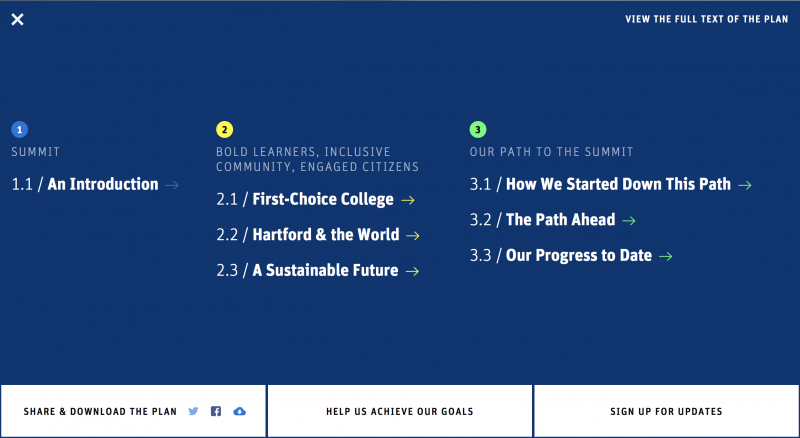Click Share & Download the Plan label
Screen dimensions: 800x438
[x=100, y=411]
